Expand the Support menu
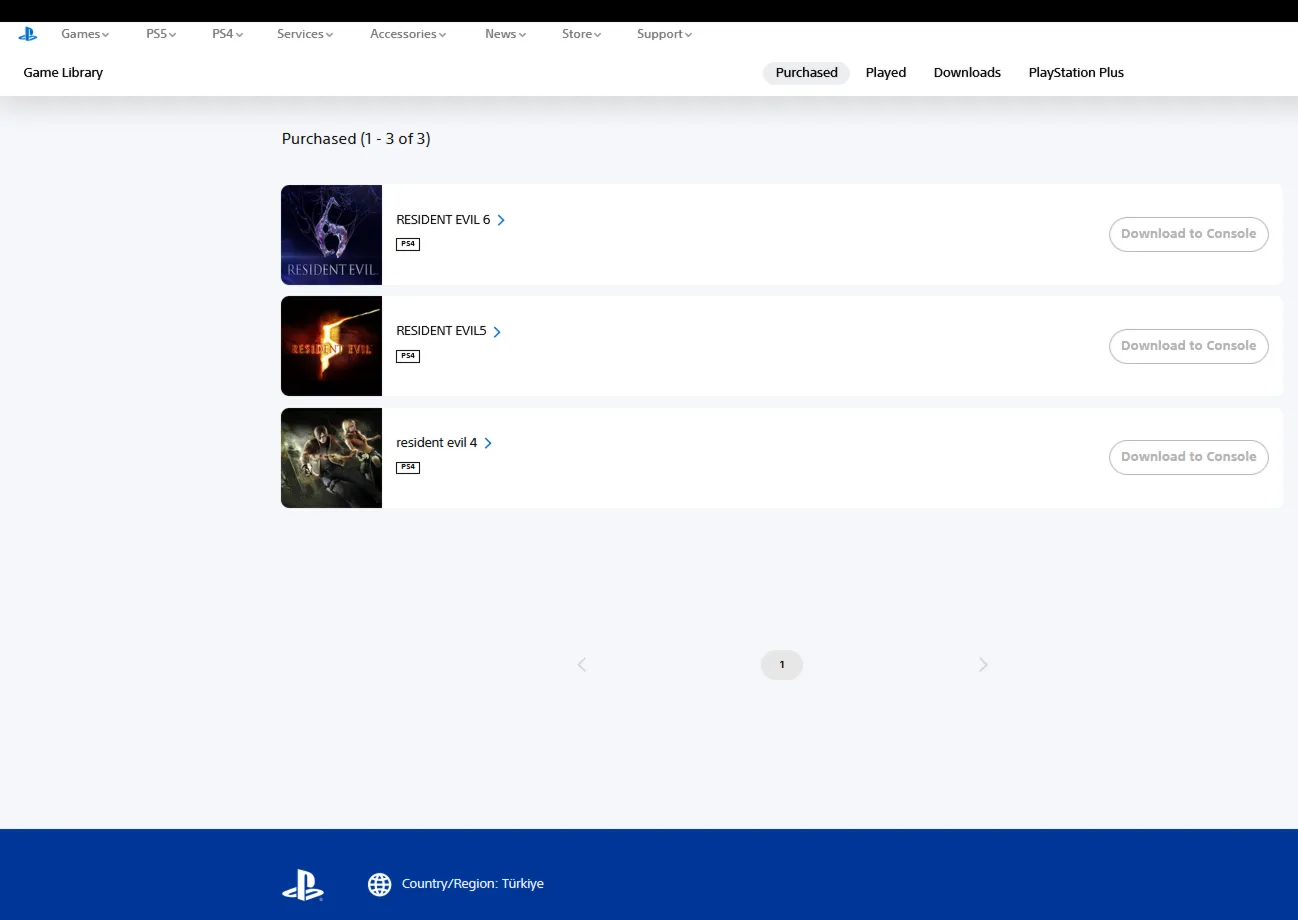The image size is (1298, 920). (x=664, y=34)
